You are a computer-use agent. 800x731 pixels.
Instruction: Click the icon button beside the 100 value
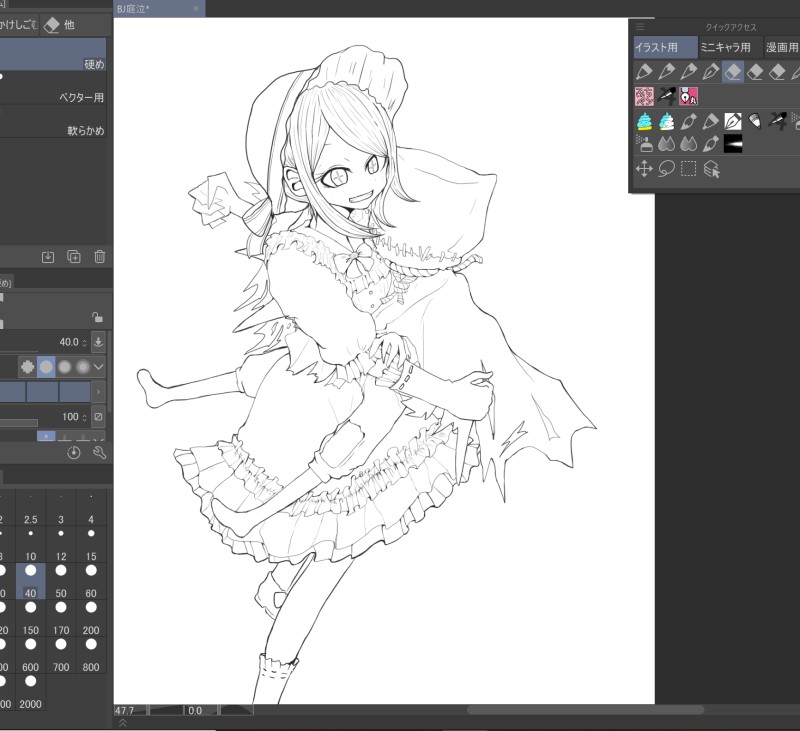98,417
